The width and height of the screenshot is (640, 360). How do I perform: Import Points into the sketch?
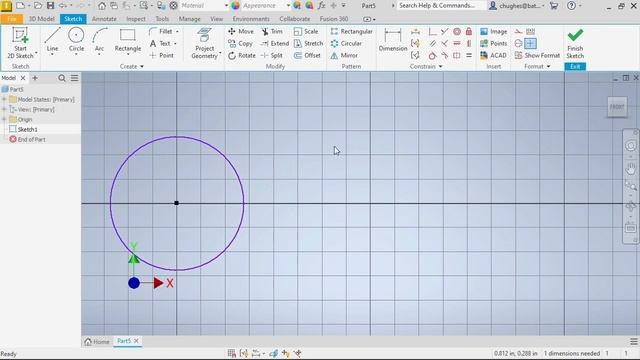tap(493, 43)
